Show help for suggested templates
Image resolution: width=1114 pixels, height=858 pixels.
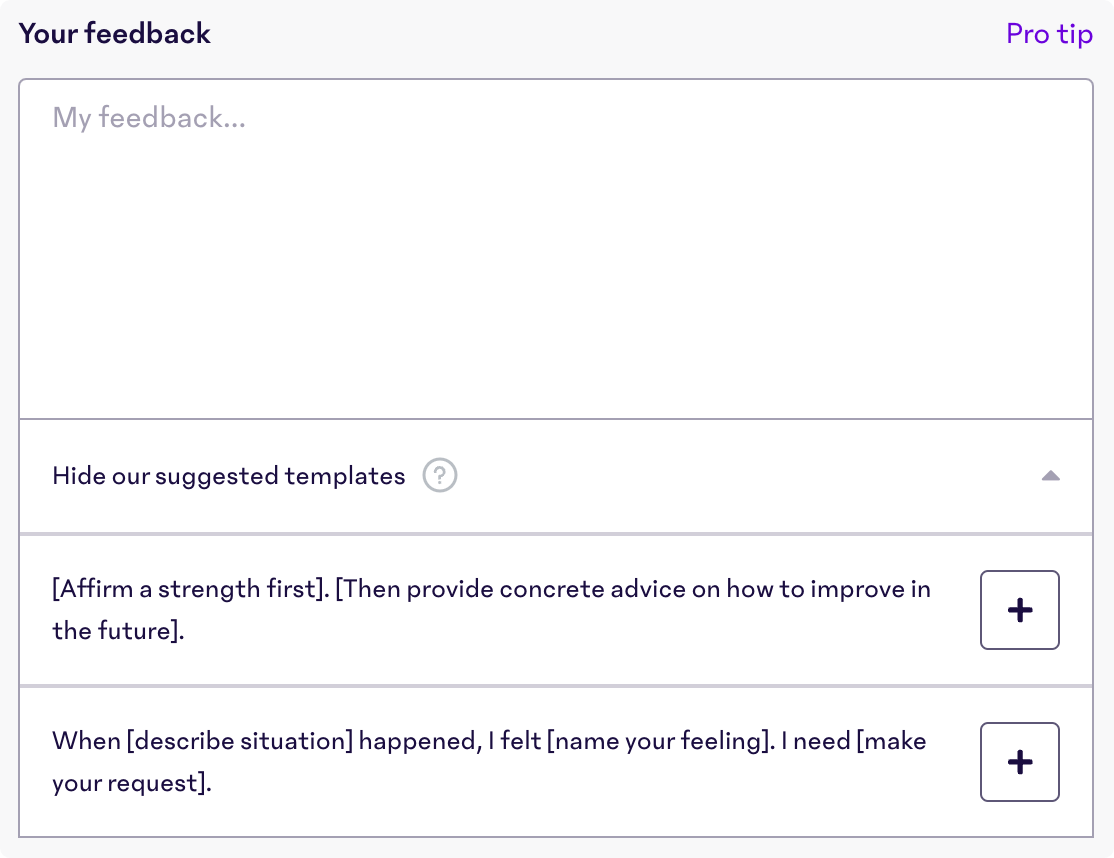click(440, 475)
